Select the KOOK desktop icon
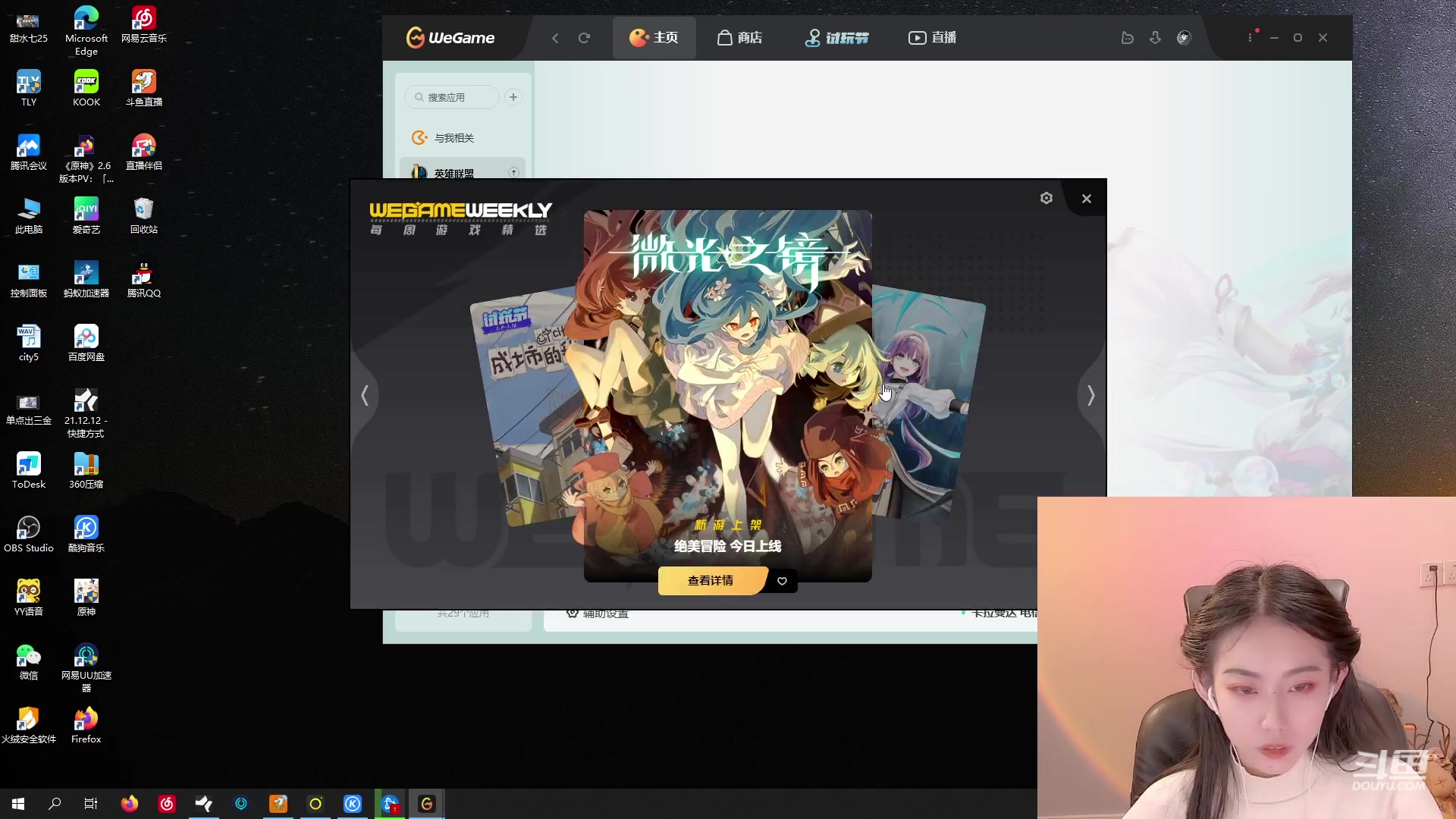 [x=86, y=88]
